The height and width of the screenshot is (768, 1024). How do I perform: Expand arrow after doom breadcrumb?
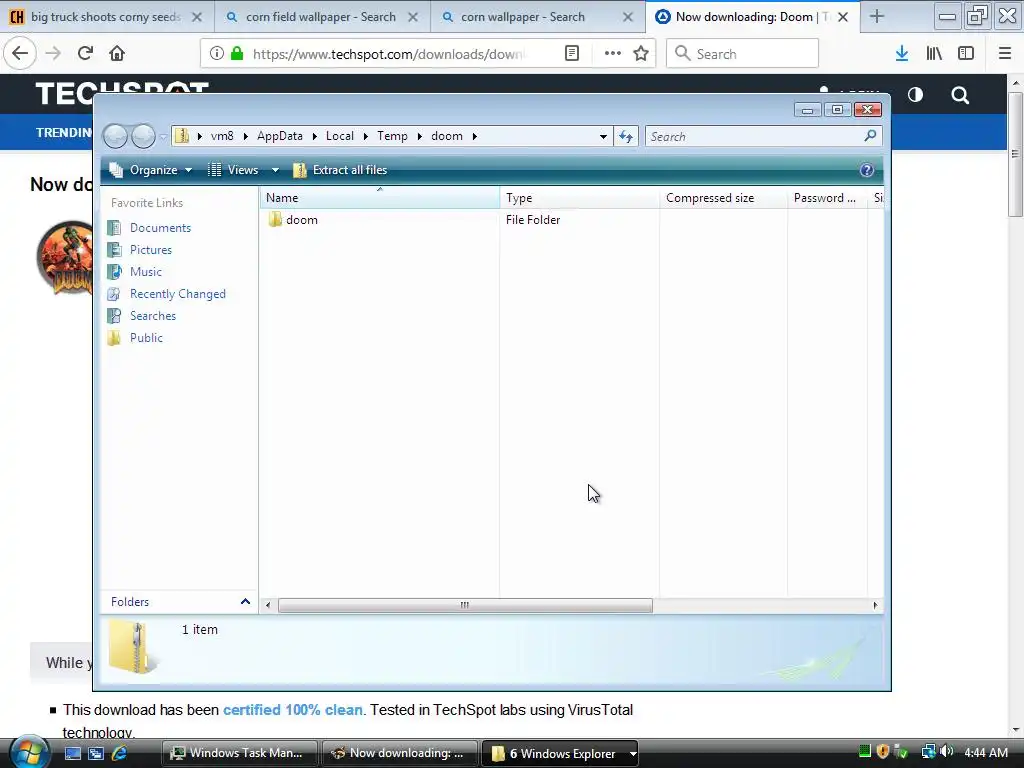pos(474,136)
